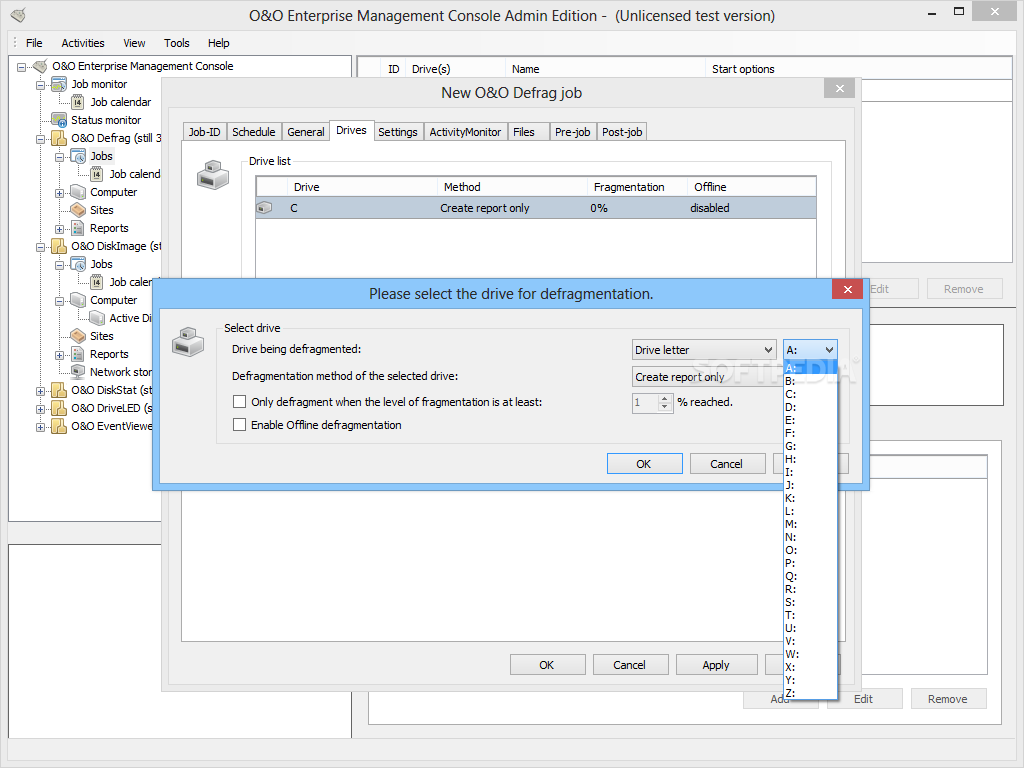This screenshot has width=1024, height=768.
Task: Enable 'Only defragment when fragmentation is at least' checkbox
Action: tap(240, 402)
